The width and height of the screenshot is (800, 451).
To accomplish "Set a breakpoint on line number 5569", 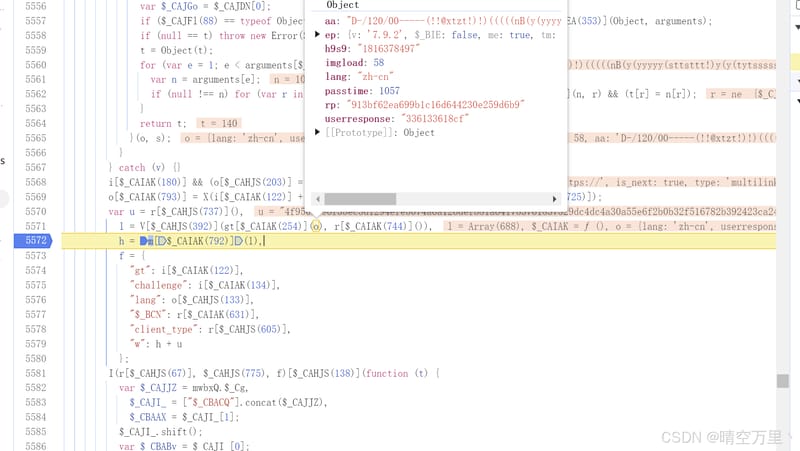I will 36,197.
